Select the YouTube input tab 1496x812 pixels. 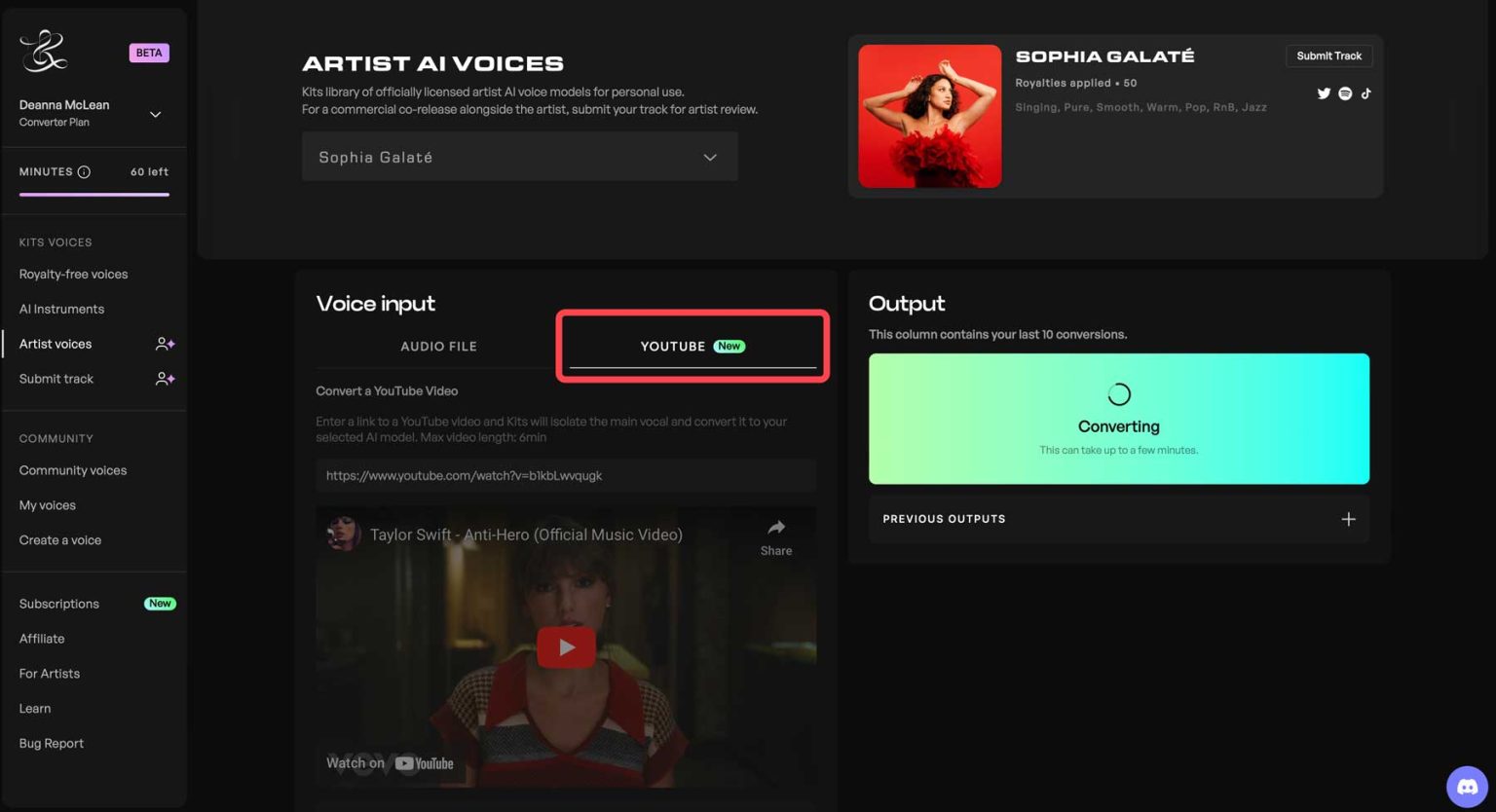coord(692,347)
